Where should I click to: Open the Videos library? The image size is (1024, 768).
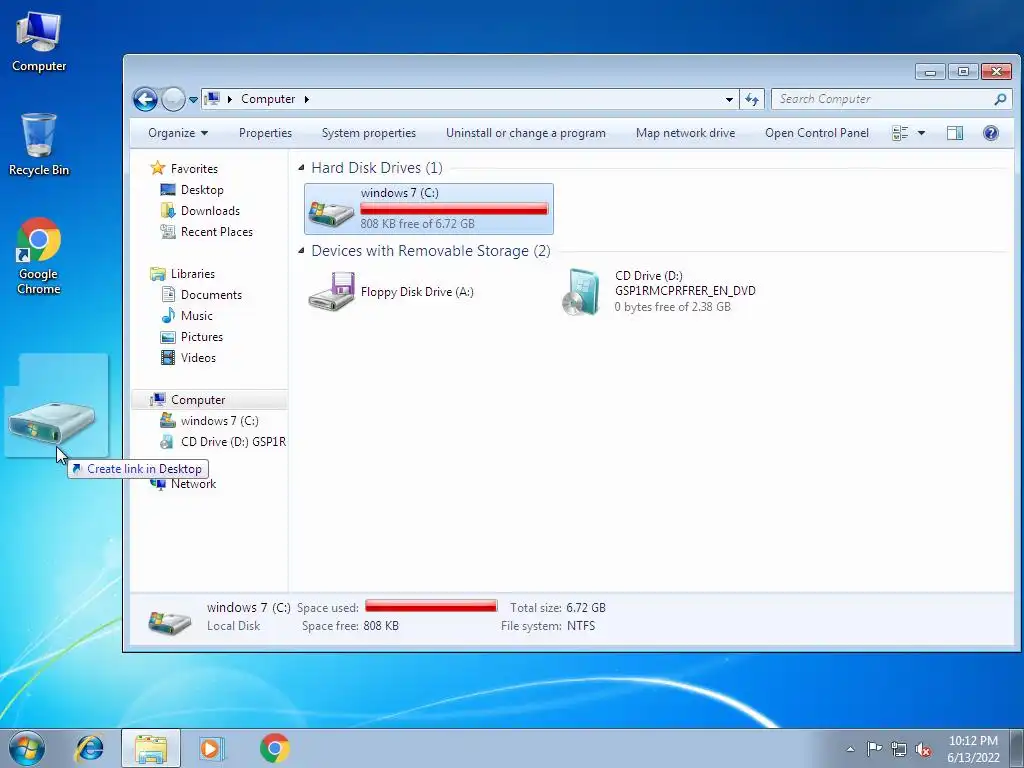tap(189, 358)
